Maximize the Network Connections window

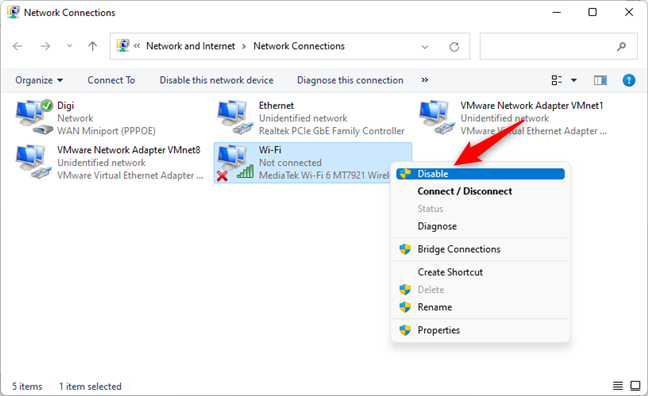pos(592,12)
